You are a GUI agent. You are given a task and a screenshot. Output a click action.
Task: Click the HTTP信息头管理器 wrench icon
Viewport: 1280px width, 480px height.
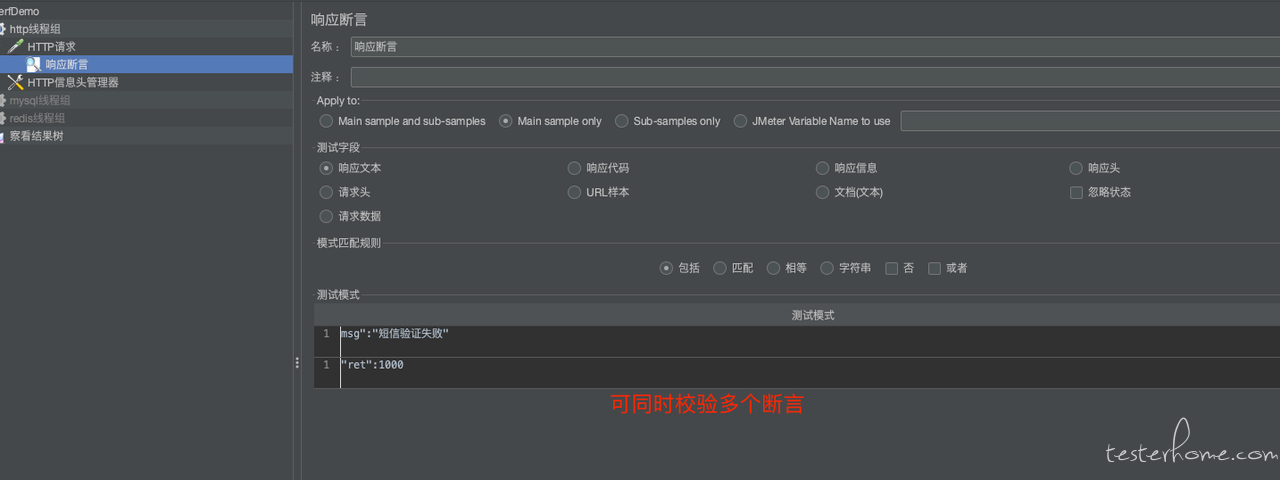point(15,82)
